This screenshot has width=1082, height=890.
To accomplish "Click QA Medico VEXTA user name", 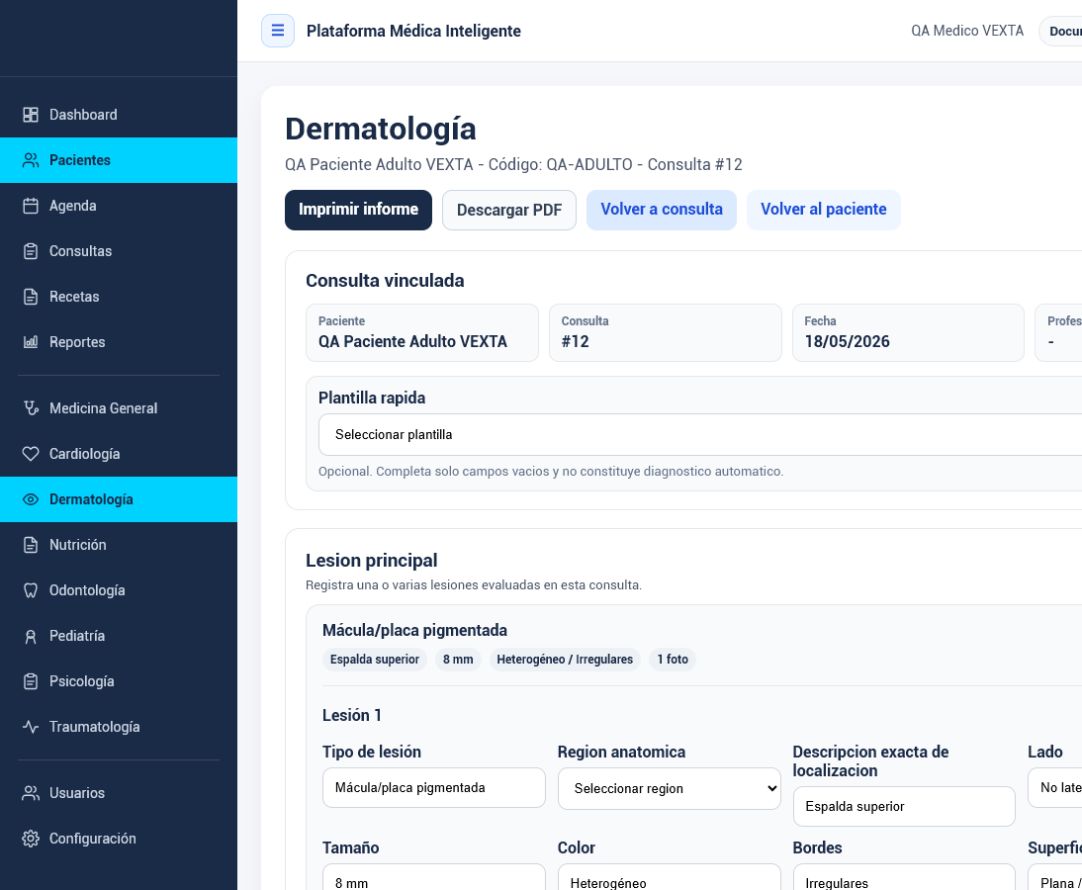I will [x=967, y=31].
